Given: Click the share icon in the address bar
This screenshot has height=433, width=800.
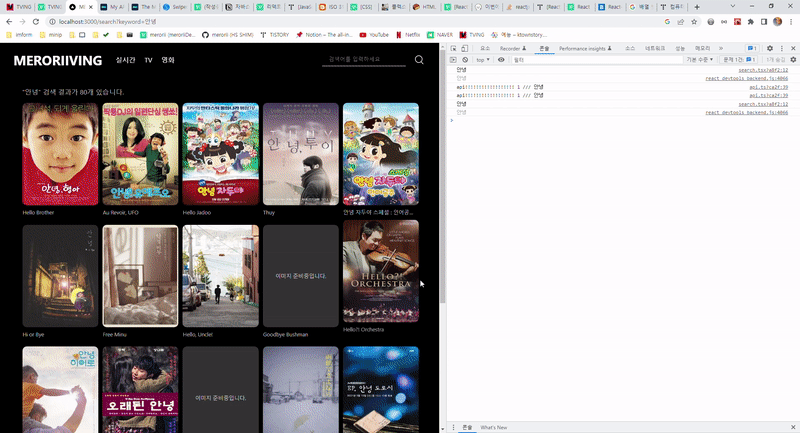Looking at the screenshot, I should pos(681,22).
